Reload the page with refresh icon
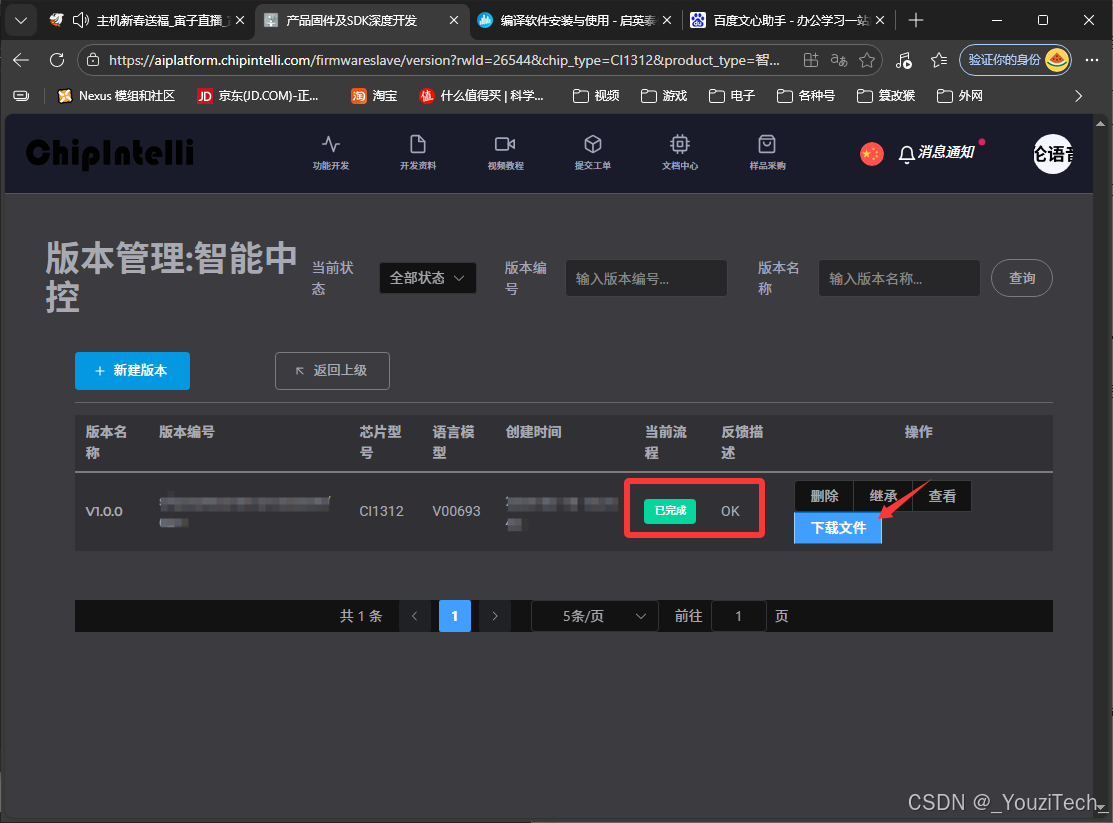This screenshot has height=823, width=1113. 57,60
